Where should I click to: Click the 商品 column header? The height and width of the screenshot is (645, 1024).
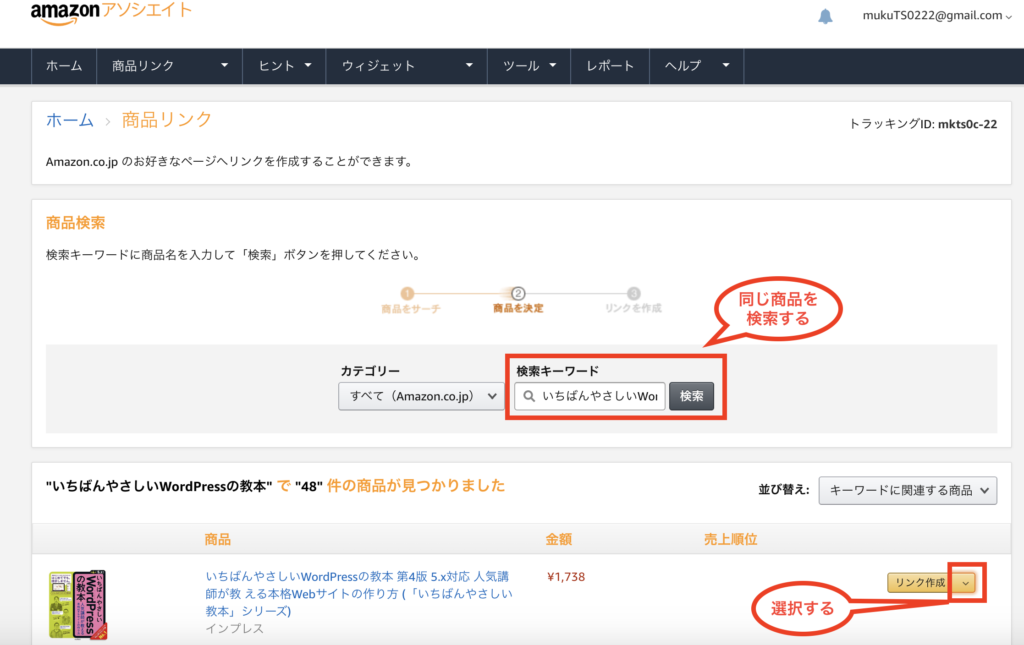point(217,539)
